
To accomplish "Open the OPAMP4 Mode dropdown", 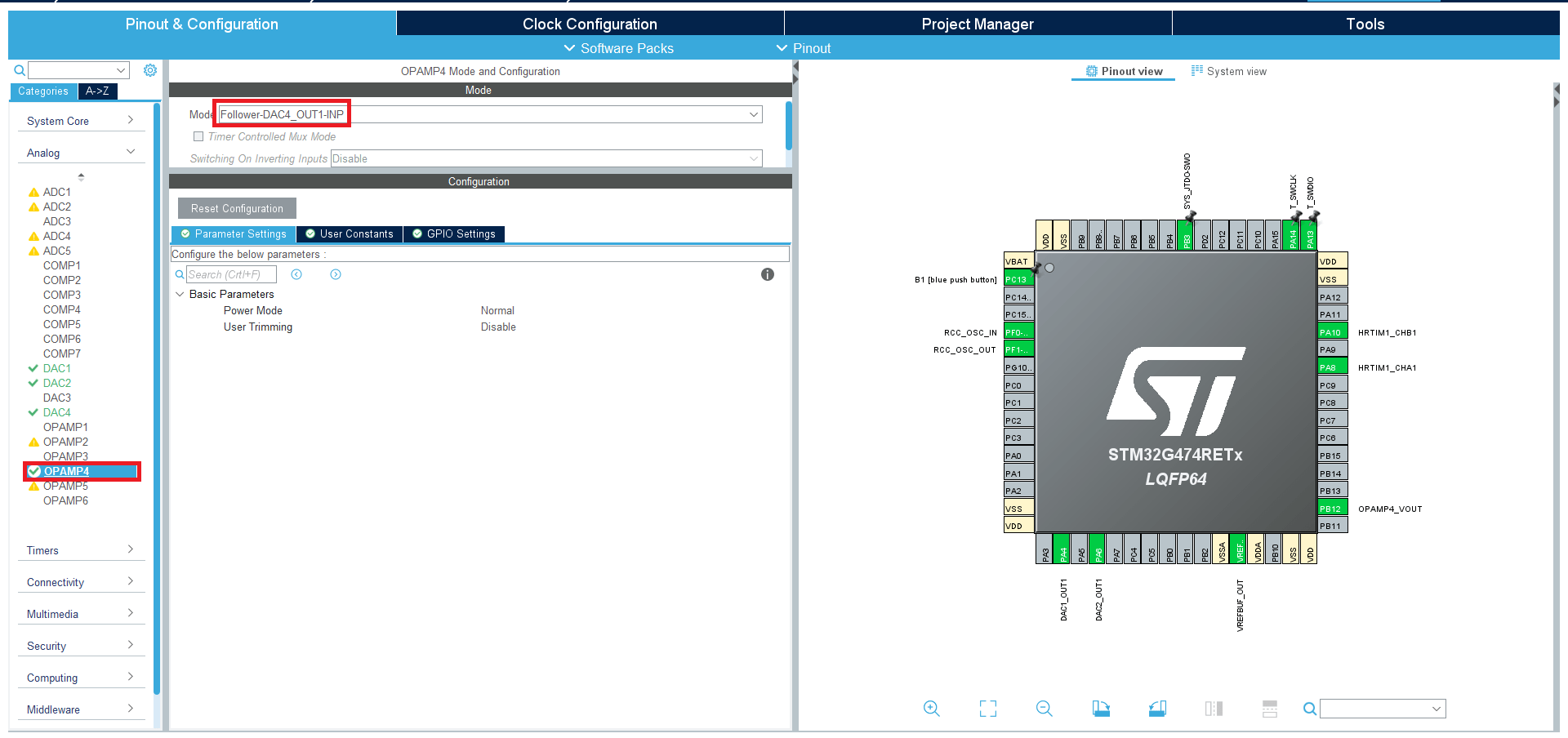I will pos(490,114).
